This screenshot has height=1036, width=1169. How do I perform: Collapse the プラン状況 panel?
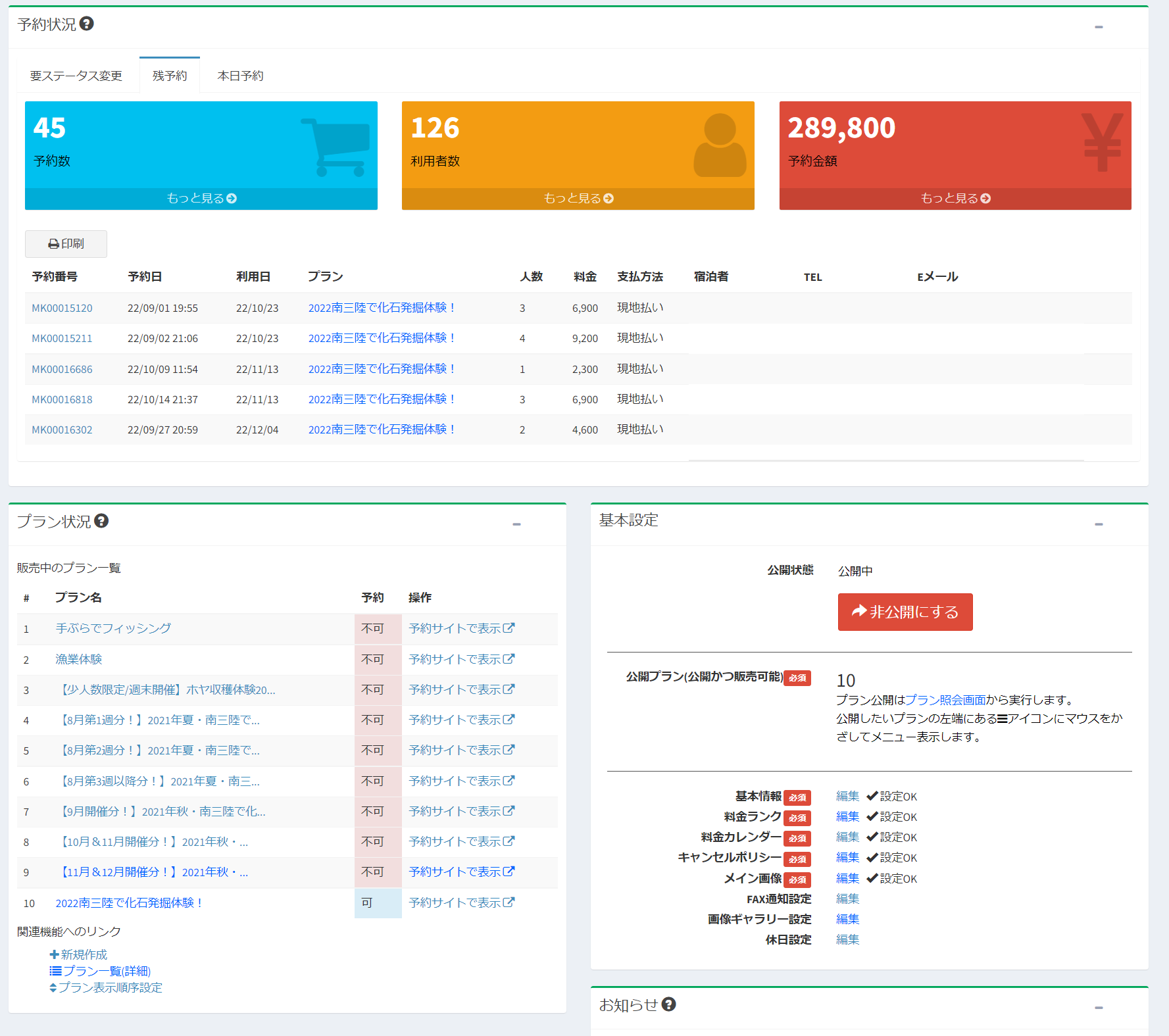pyautogui.click(x=516, y=524)
